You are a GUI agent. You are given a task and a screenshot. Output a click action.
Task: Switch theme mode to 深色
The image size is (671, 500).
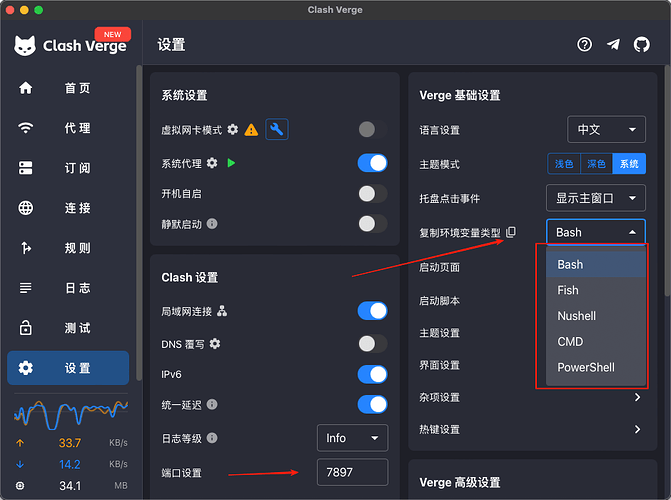point(597,164)
